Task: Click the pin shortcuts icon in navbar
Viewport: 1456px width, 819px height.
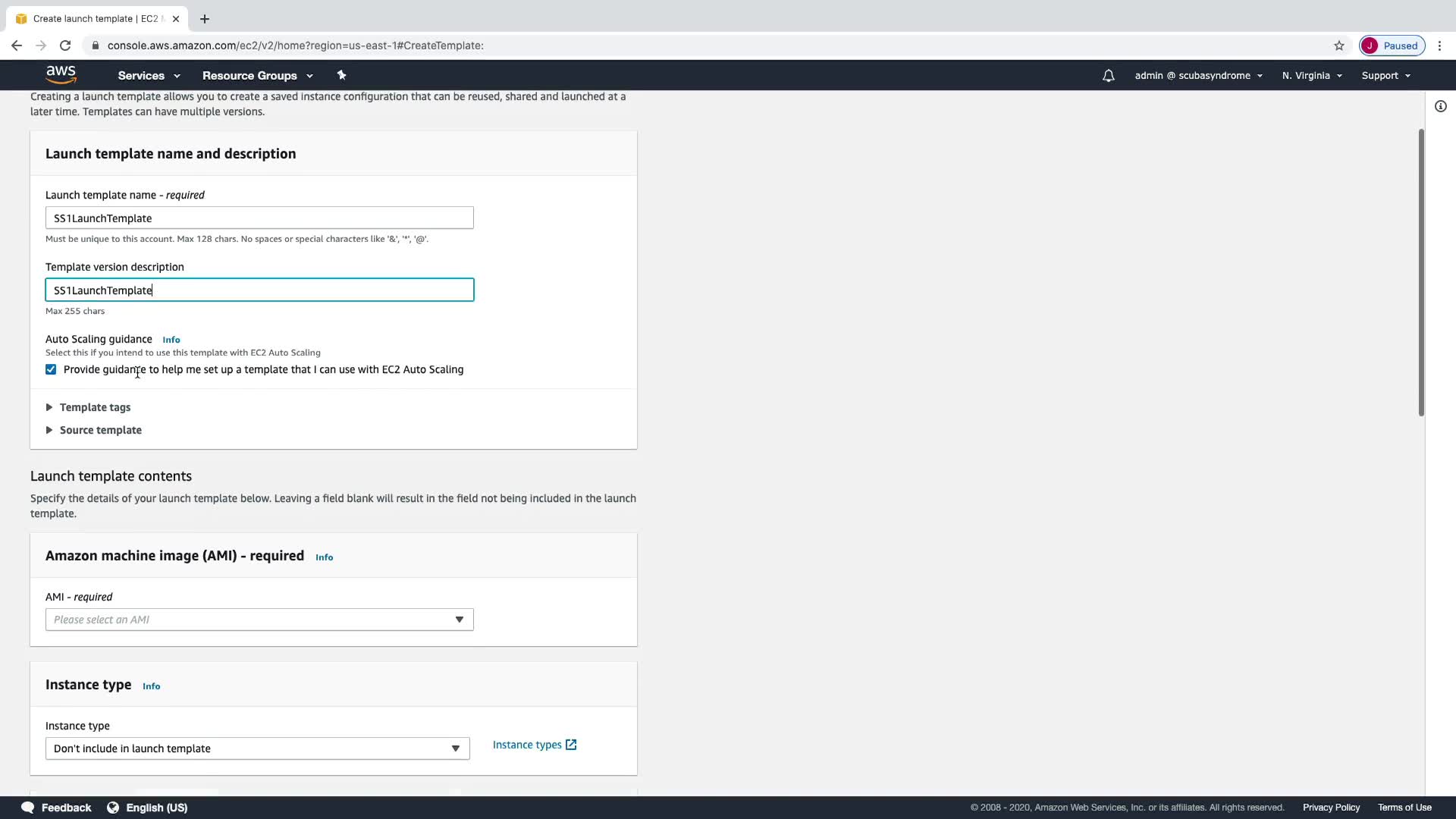Action: click(341, 75)
